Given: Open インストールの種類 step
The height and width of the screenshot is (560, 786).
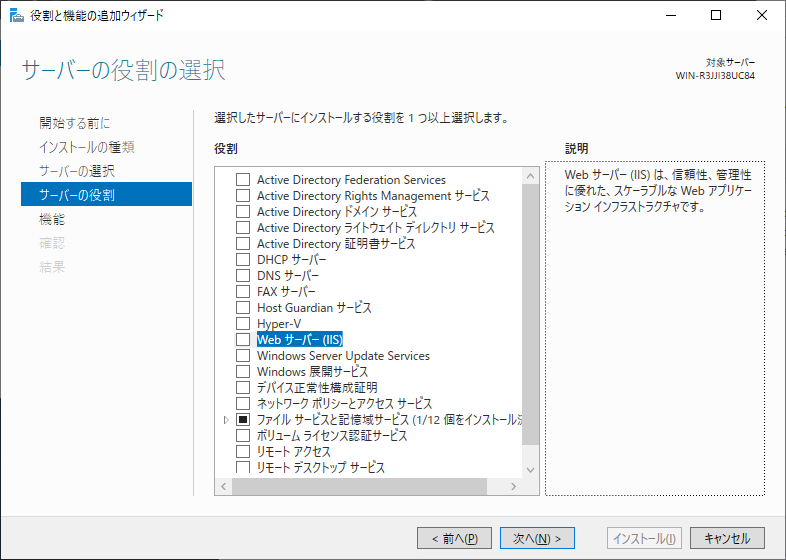Looking at the screenshot, I should pos(87,147).
